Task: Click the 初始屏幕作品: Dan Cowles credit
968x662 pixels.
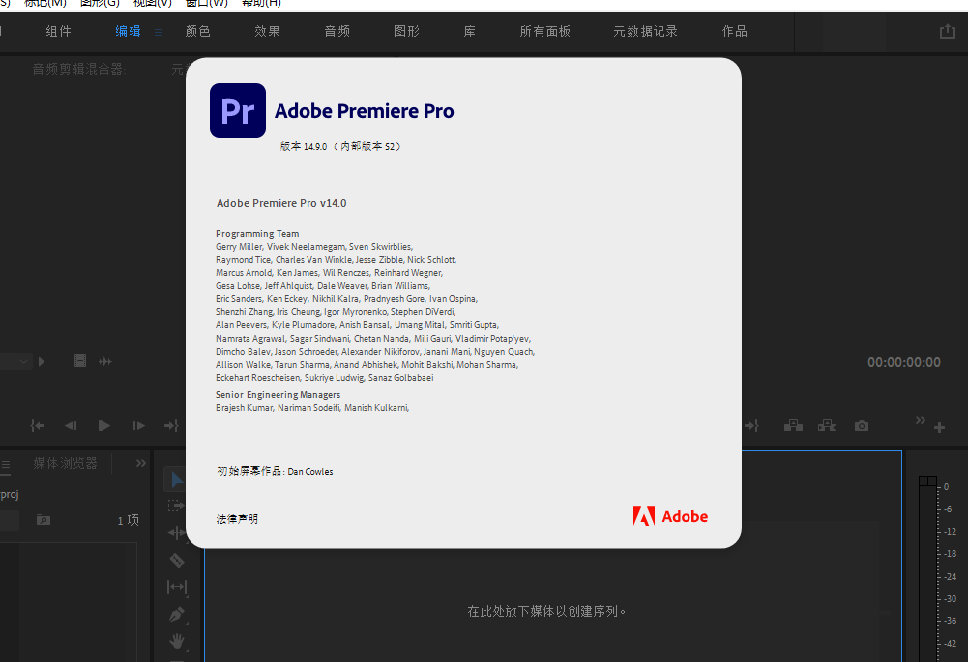Action: click(x=275, y=471)
